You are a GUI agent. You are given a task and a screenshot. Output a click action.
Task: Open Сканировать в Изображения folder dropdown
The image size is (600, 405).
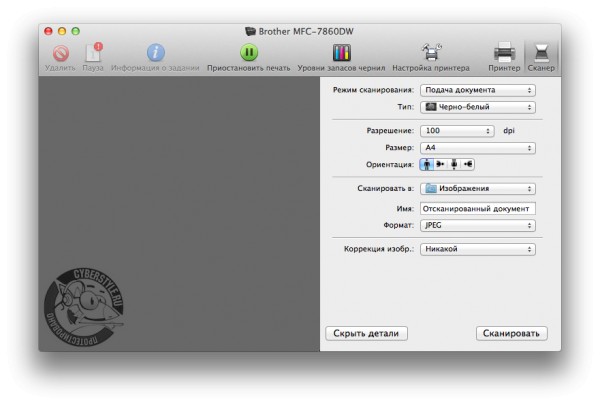pyautogui.click(x=478, y=189)
